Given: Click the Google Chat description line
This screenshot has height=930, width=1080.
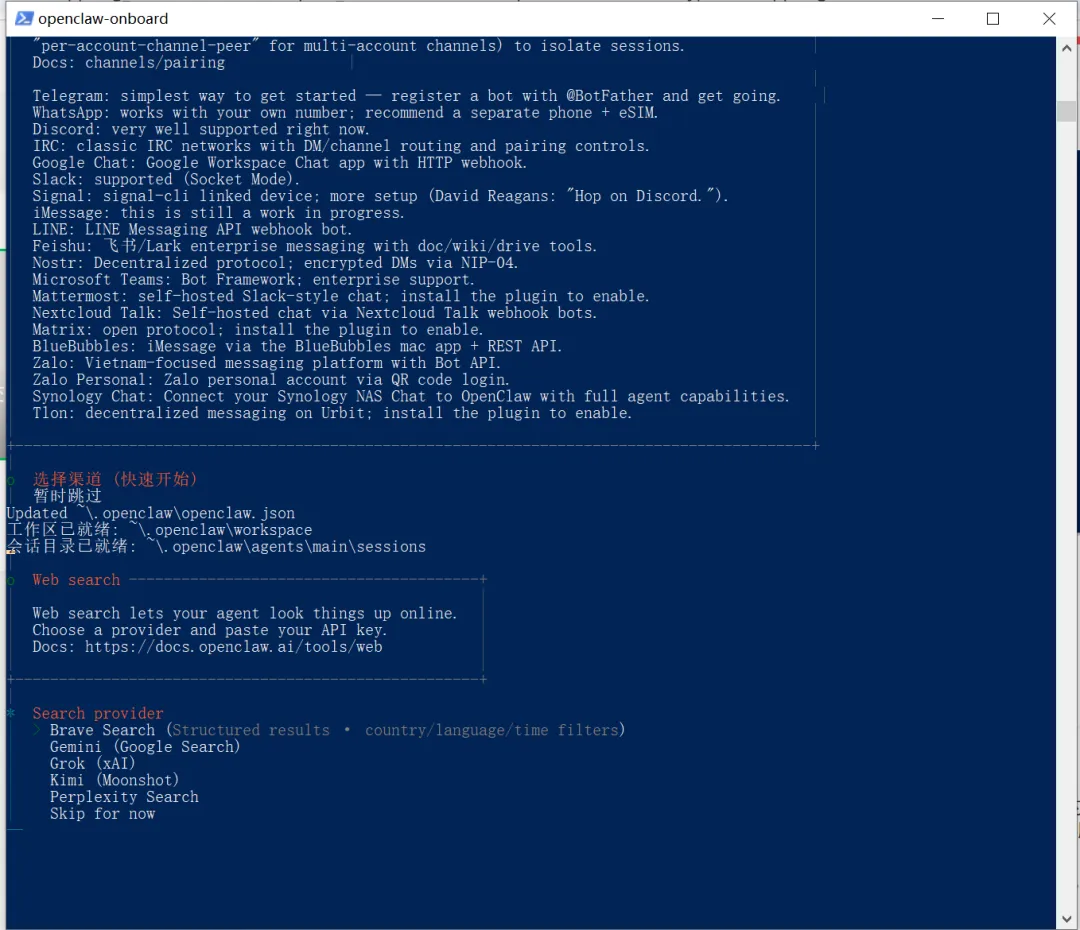Looking at the screenshot, I should pyautogui.click(x=280, y=163).
